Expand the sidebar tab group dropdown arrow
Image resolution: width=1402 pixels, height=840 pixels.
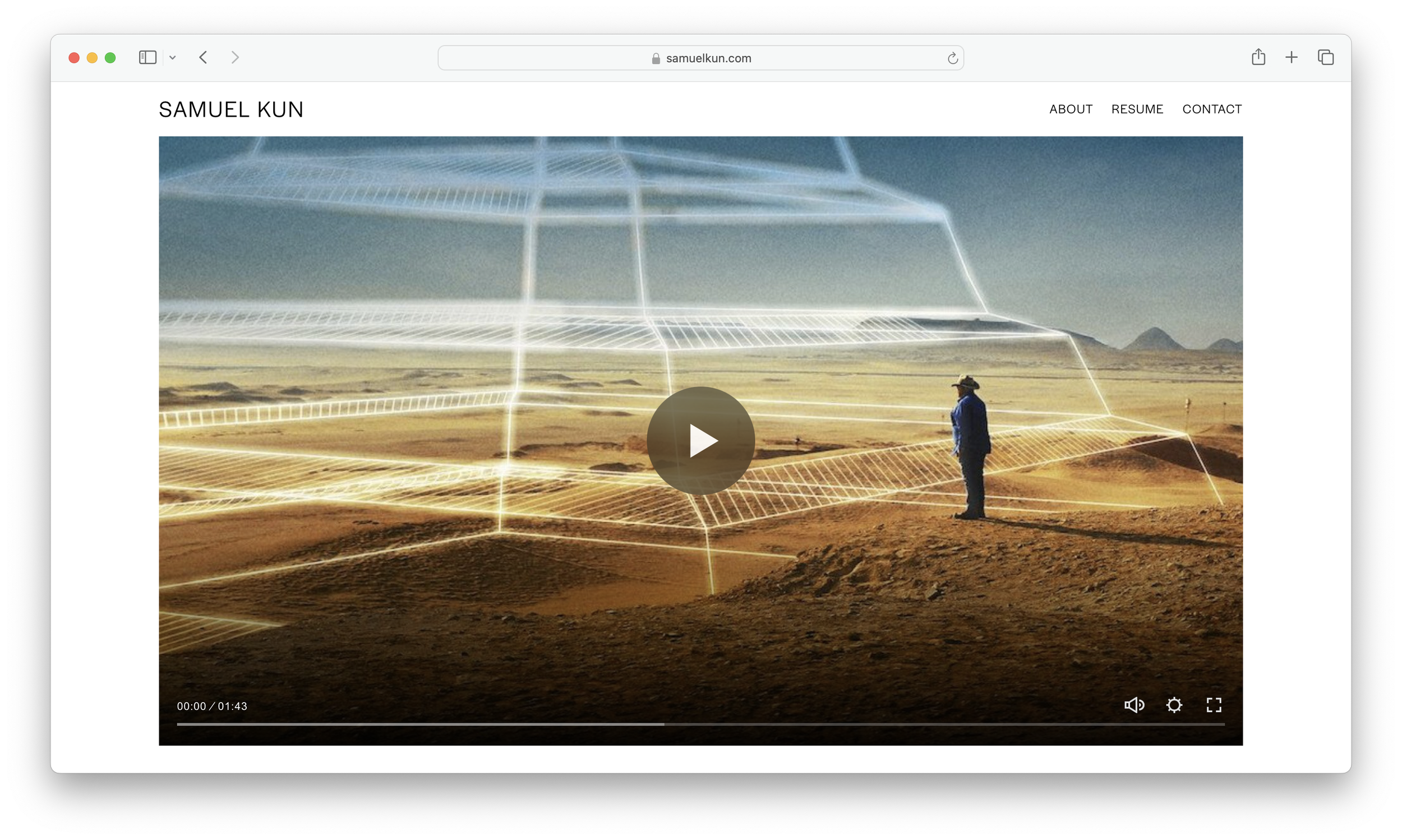[173, 58]
